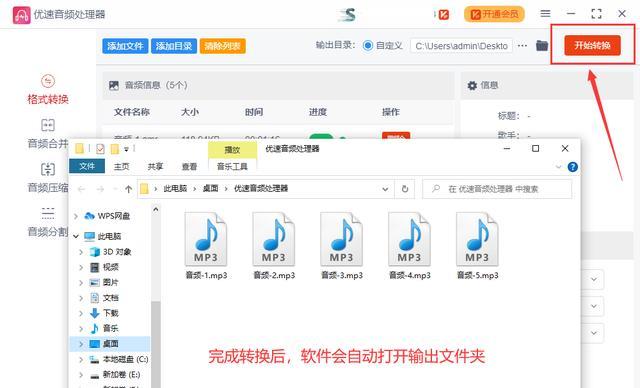Image resolution: width=640 pixels, height=388 pixels.
Task: Open the 音乐工具 ribbon tab
Action: coord(232,166)
